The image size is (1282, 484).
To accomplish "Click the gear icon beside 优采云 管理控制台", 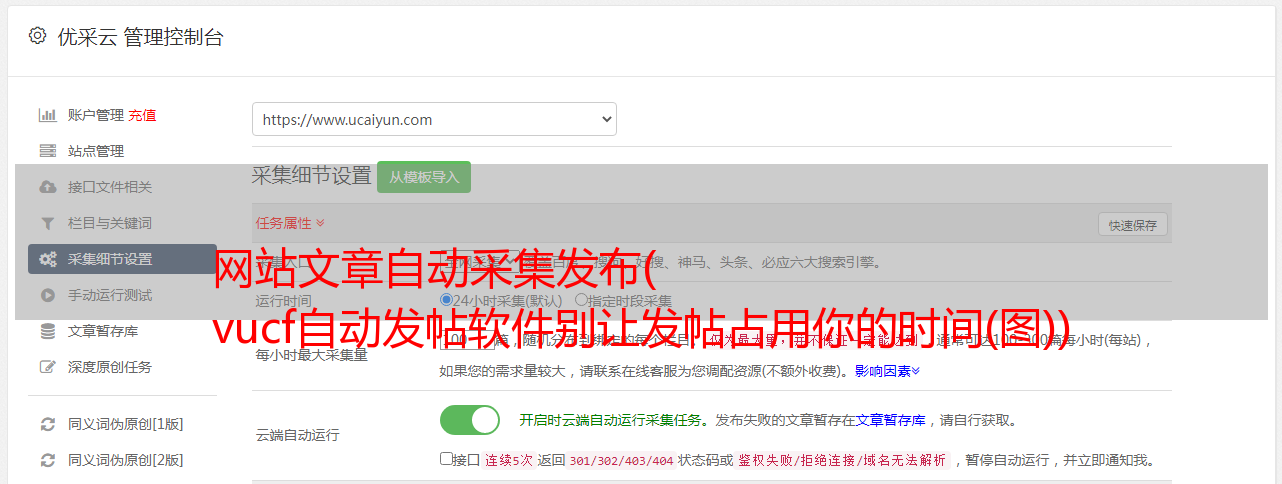I will coord(37,37).
